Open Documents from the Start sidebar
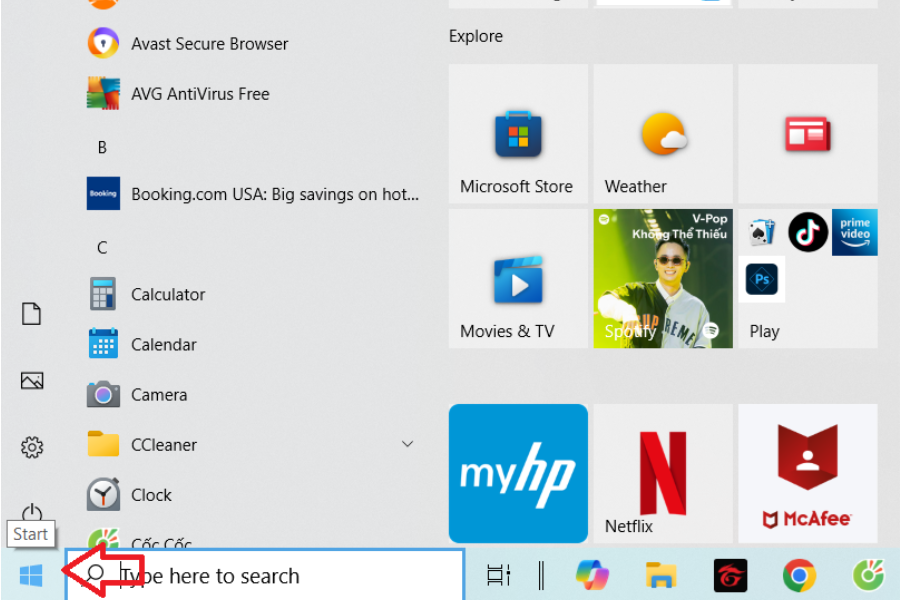The image size is (900, 600). coord(31,313)
